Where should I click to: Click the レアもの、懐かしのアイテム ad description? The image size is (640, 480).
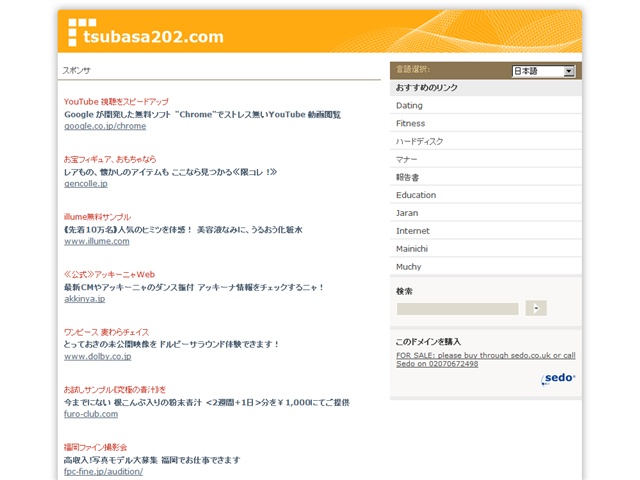pos(170,172)
